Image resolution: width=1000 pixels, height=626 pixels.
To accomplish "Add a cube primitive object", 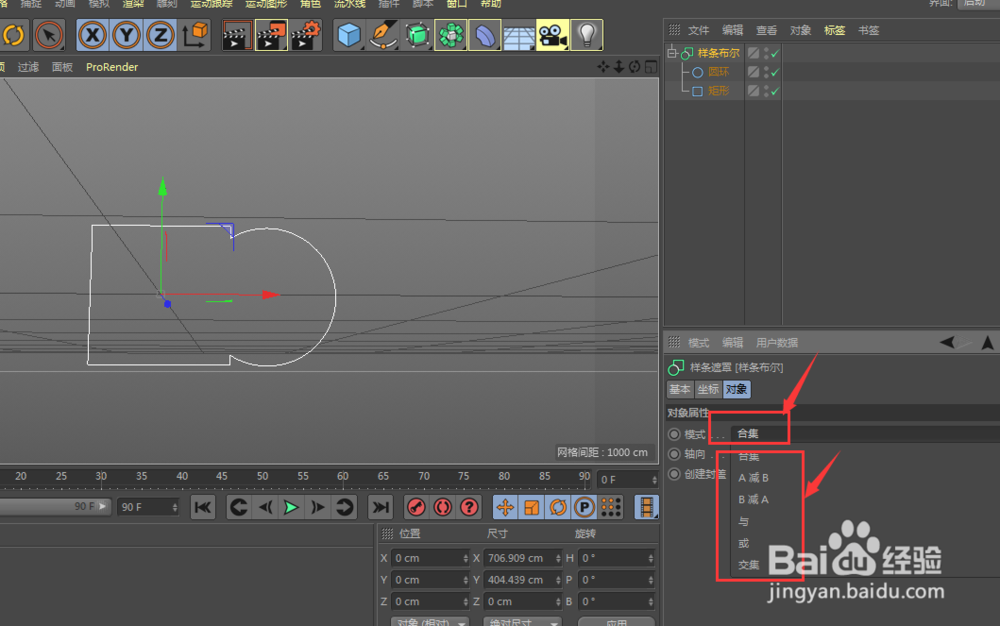I will tap(349, 36).
